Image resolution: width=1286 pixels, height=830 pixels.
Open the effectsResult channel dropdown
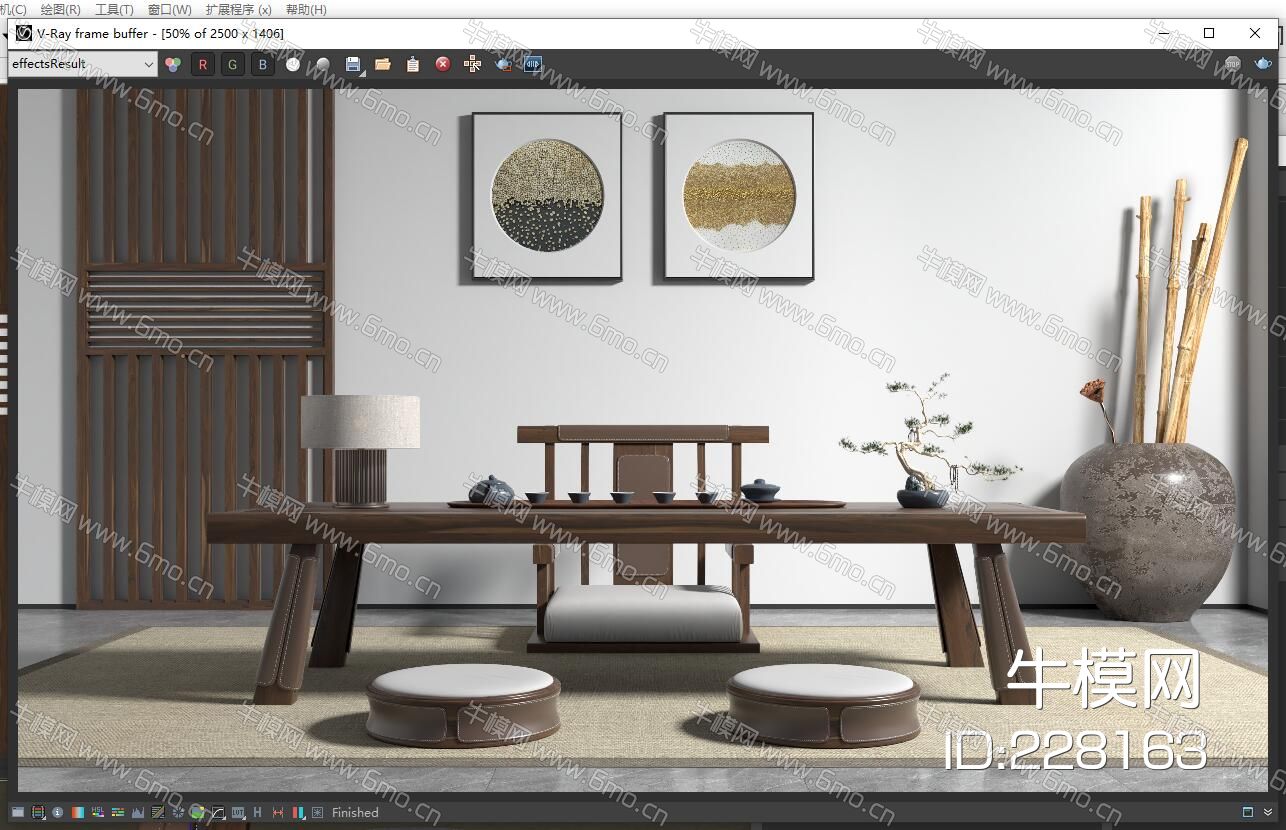[83, 64]
